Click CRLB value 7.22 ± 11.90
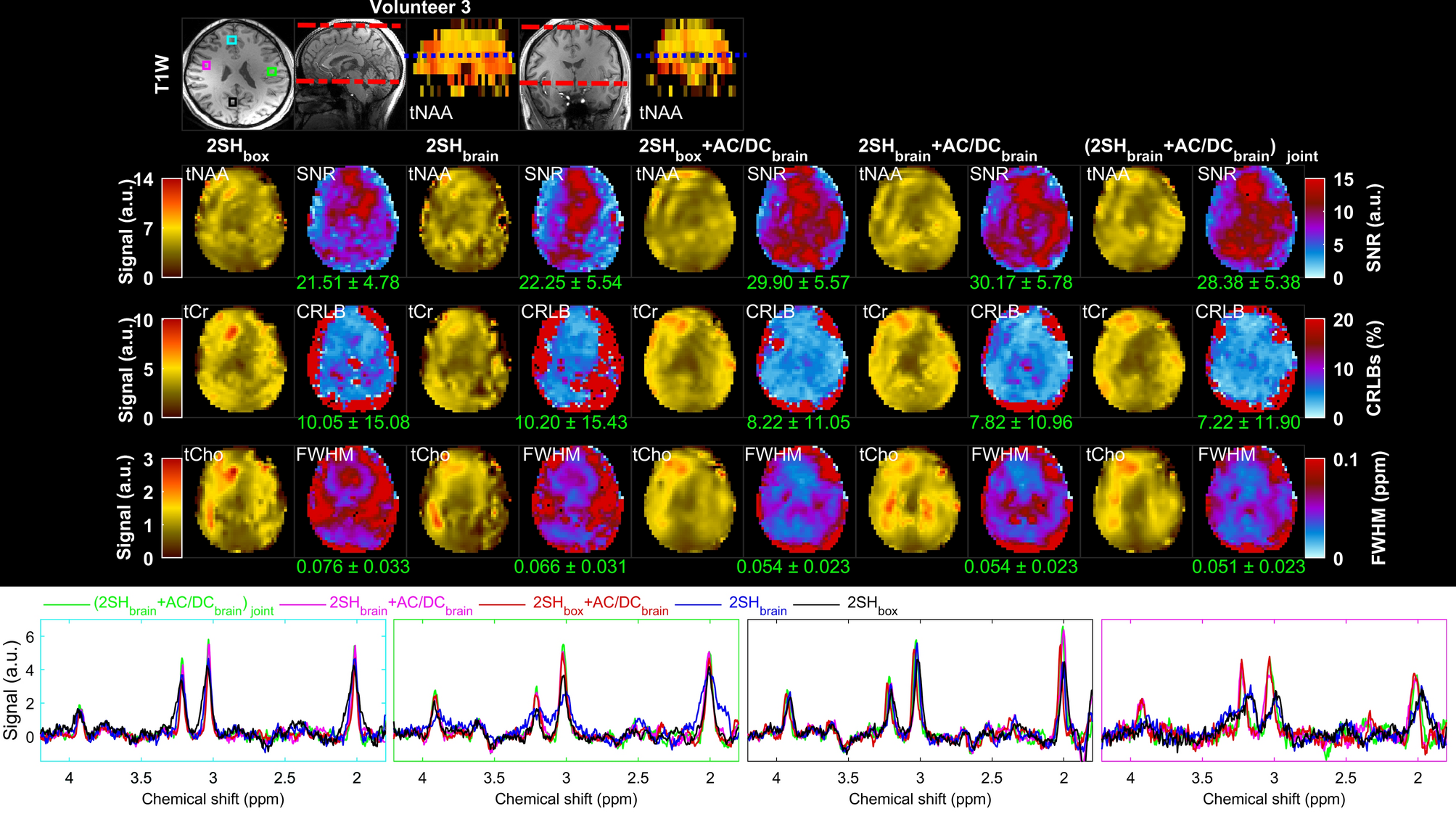The width and height of the screenshot is (1456, 814). (x=1248, y=422)
